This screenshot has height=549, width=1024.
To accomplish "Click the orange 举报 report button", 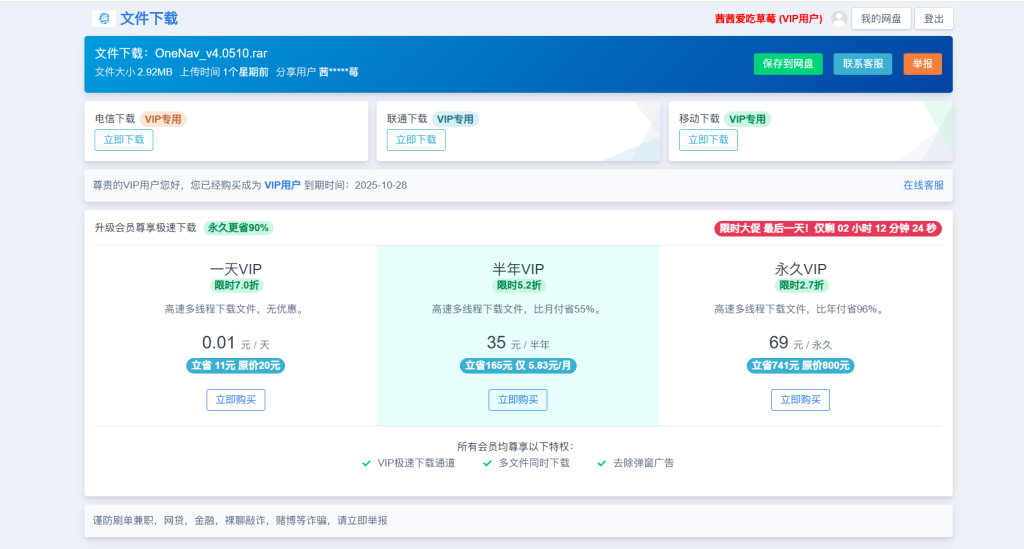I will [x=922, y=64].
